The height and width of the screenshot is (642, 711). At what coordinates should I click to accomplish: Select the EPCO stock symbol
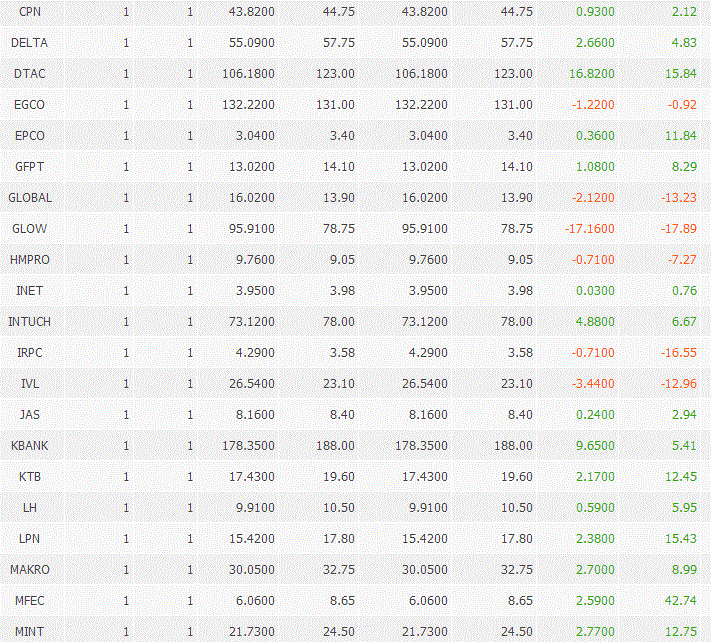30,136
